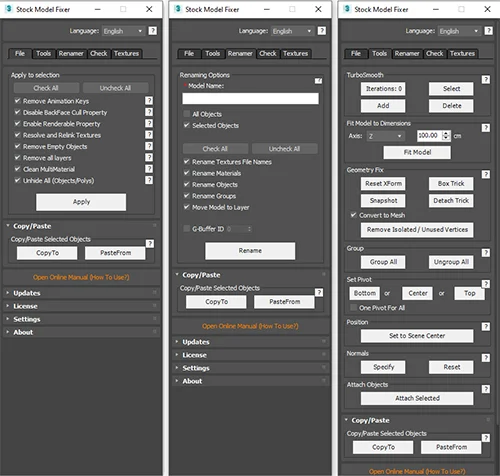Toggle Convert to Mesh checkbox
This screenshot has width=500, height=476.
pyautogui.click(x=354, y=215)
